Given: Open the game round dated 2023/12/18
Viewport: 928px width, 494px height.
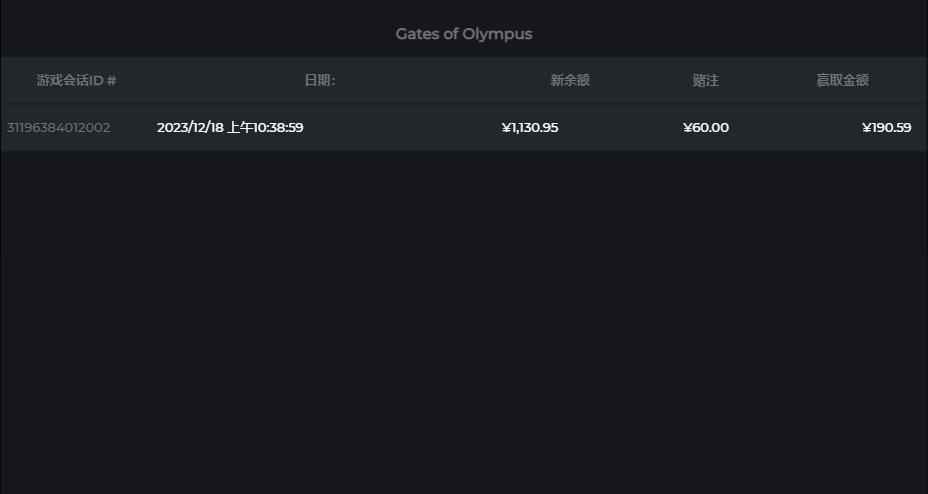Looking at the screenshot, I should [x=230, y=128].
